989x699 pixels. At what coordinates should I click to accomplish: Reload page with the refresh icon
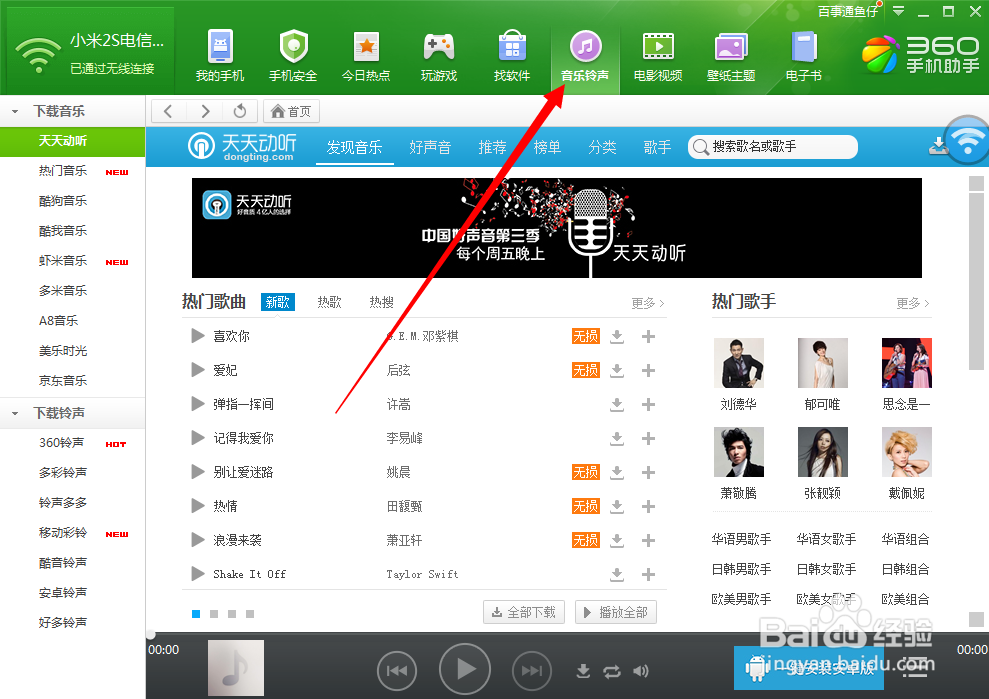(240, 112)
